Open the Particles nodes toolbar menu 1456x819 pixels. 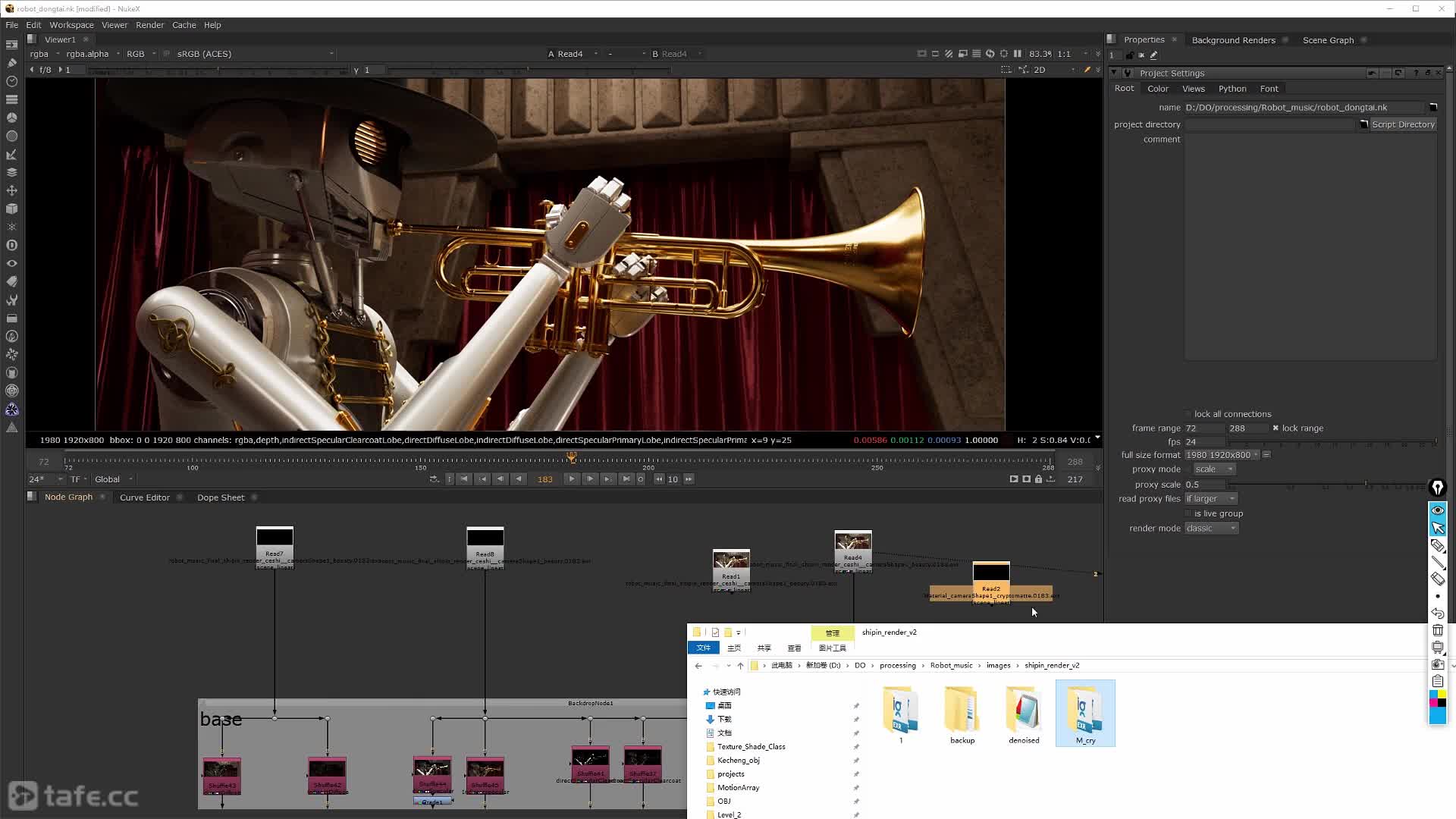pos(11,227)
